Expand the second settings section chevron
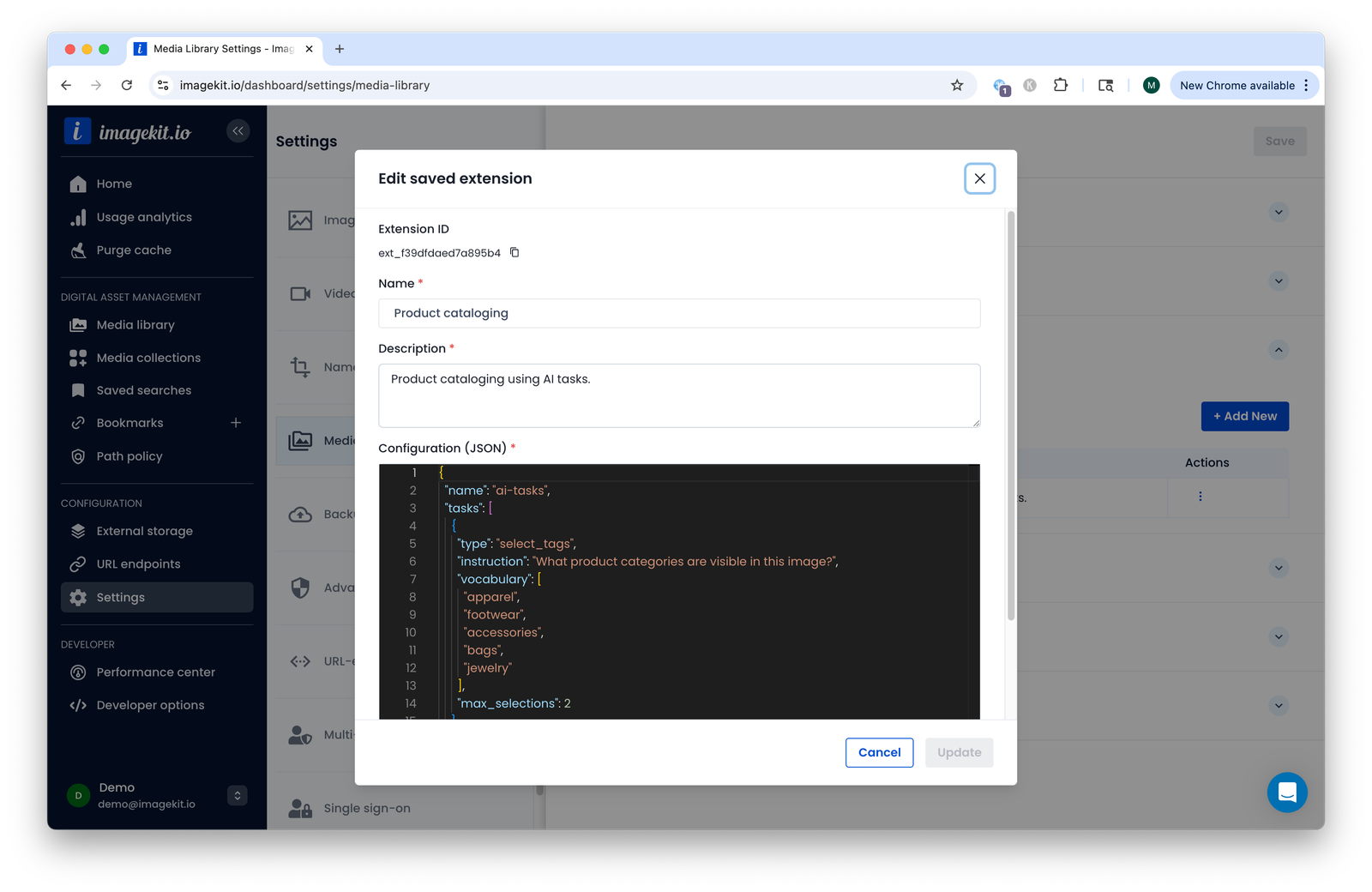Viewport: 1372px width, 892px height. (x=1279, y=281)
